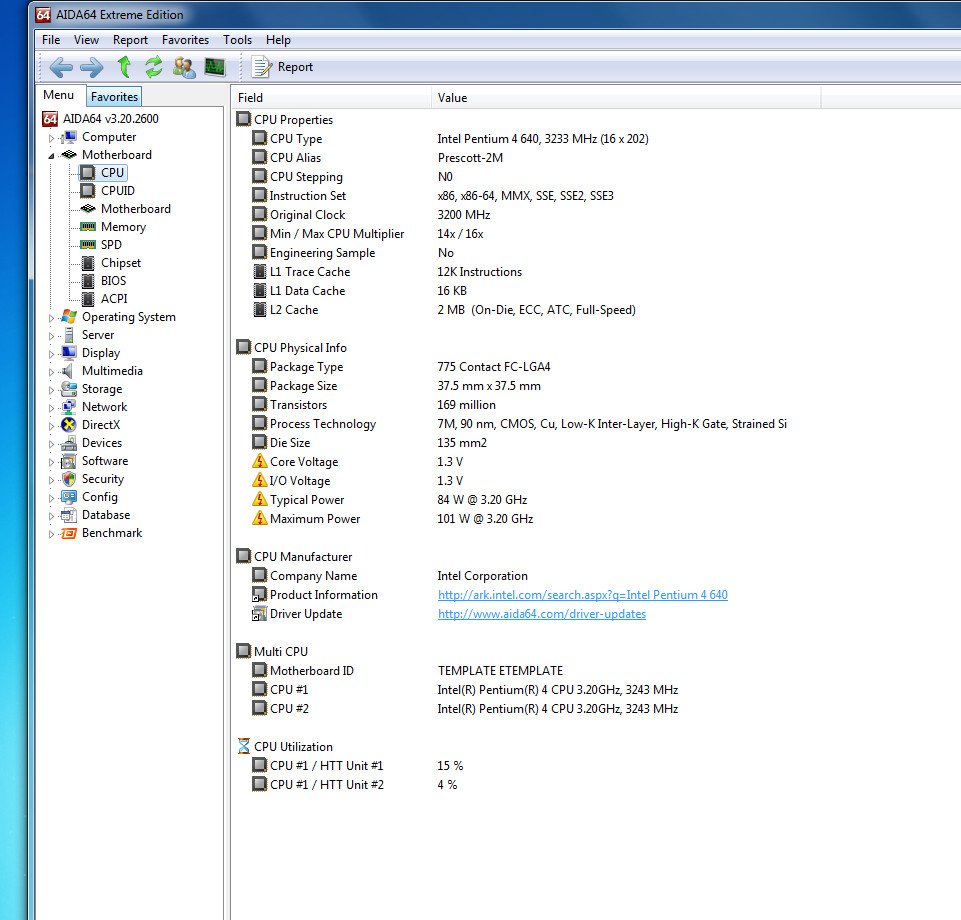Open the user accounts toolbar icon
The image size is (961, 920).
coord(184,67)
